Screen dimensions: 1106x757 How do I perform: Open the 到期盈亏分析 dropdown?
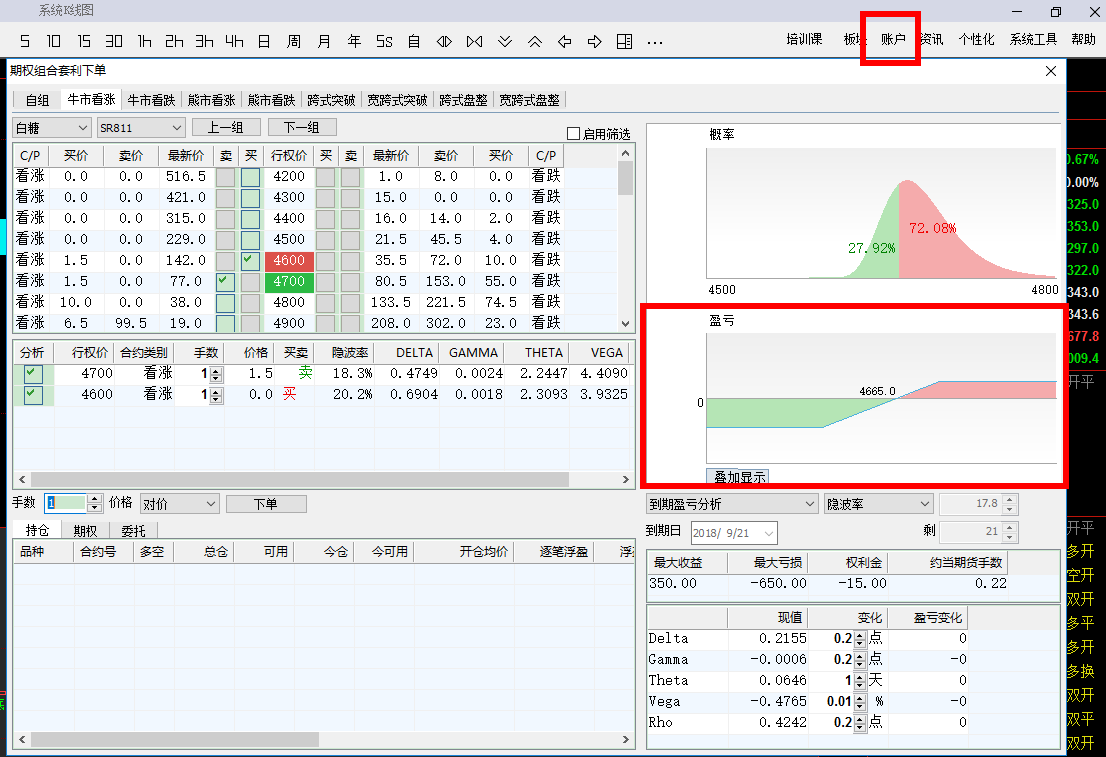coord(732,504)
